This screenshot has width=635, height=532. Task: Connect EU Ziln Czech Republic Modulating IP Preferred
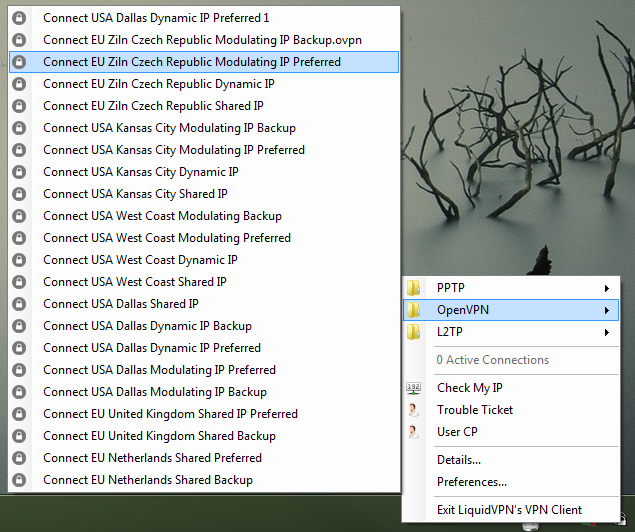click(x=204, y=62)
